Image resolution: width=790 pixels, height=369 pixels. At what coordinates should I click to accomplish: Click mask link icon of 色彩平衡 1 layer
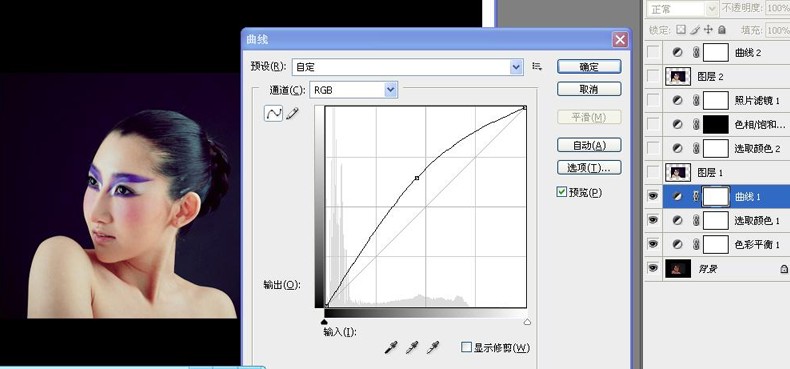696,244
